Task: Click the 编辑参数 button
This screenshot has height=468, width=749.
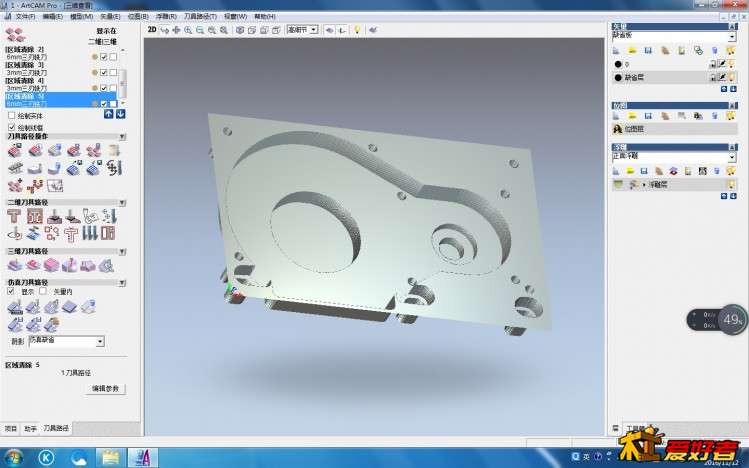Action: click(x=105, y=388)
